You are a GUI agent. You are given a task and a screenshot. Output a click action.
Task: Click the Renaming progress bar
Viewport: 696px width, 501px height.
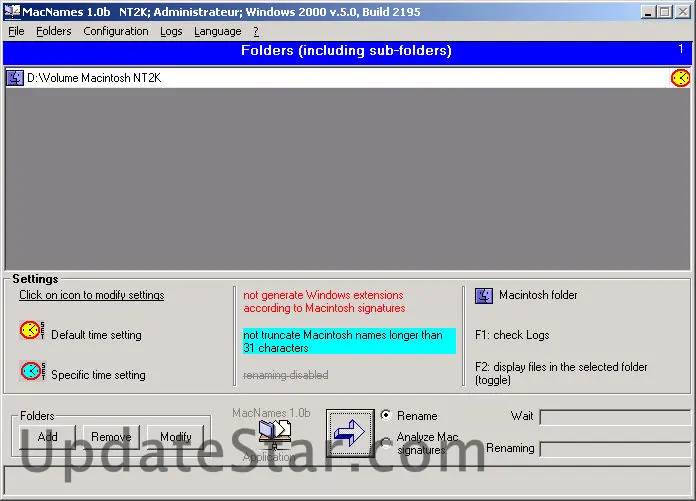[615, 449]
